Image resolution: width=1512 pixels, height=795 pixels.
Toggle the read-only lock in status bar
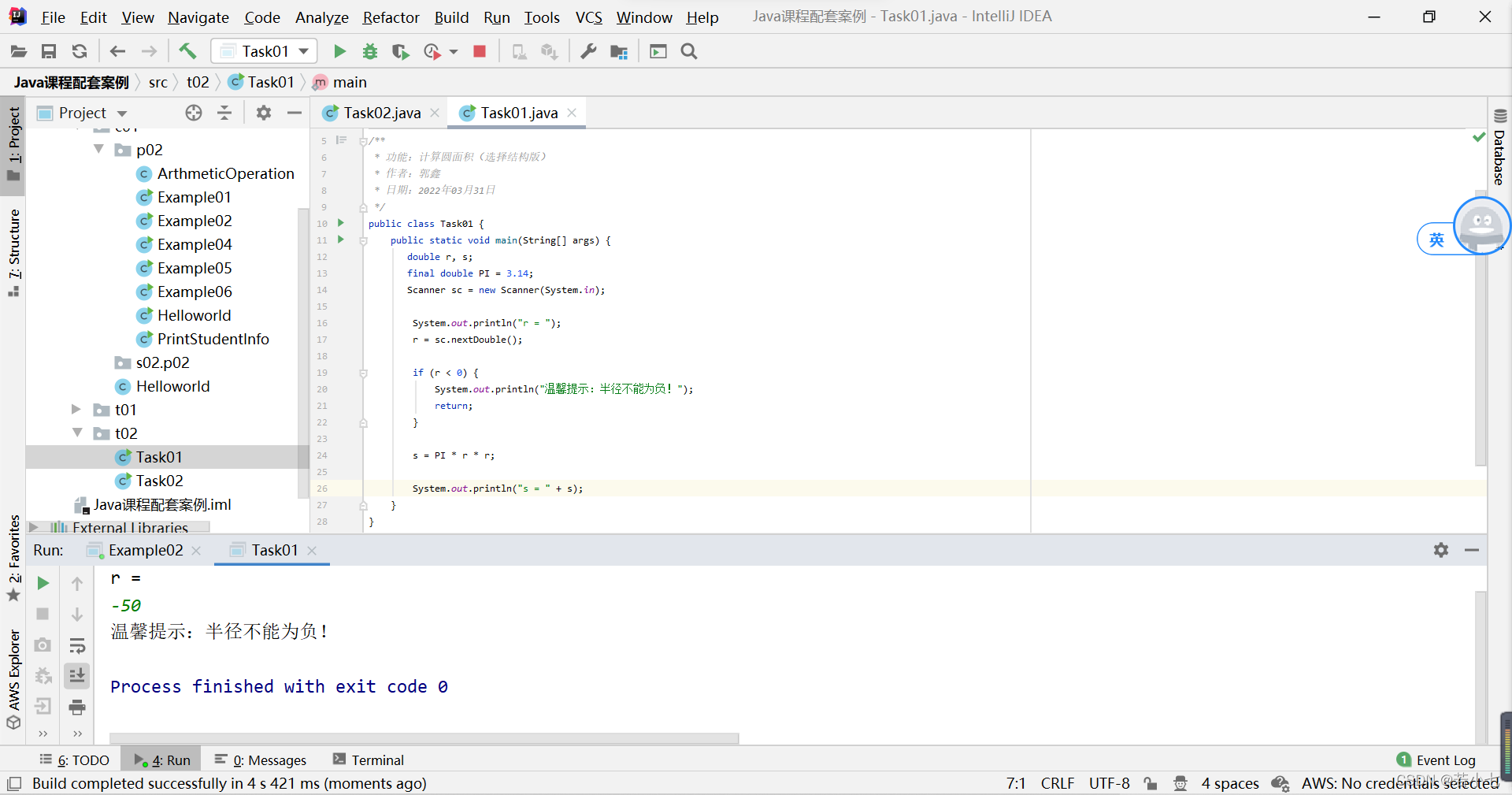[1151, 783]
